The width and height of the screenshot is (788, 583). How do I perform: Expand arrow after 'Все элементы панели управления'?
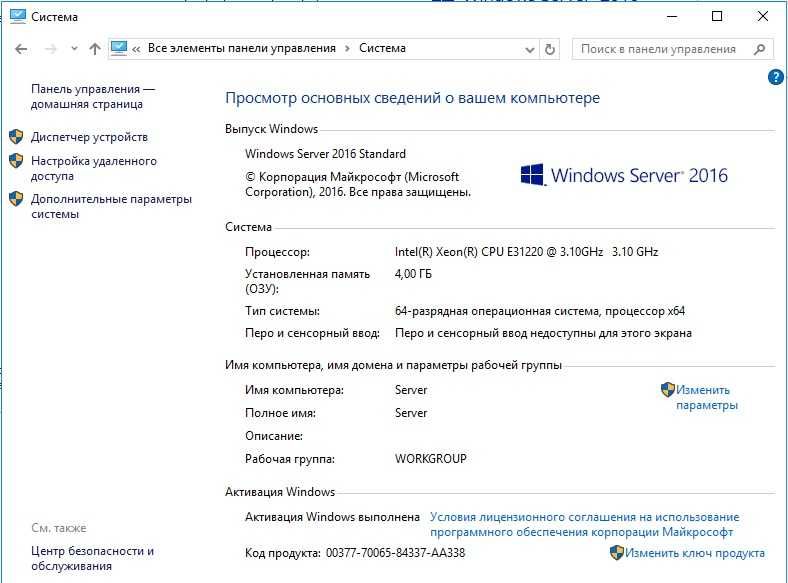347,49
